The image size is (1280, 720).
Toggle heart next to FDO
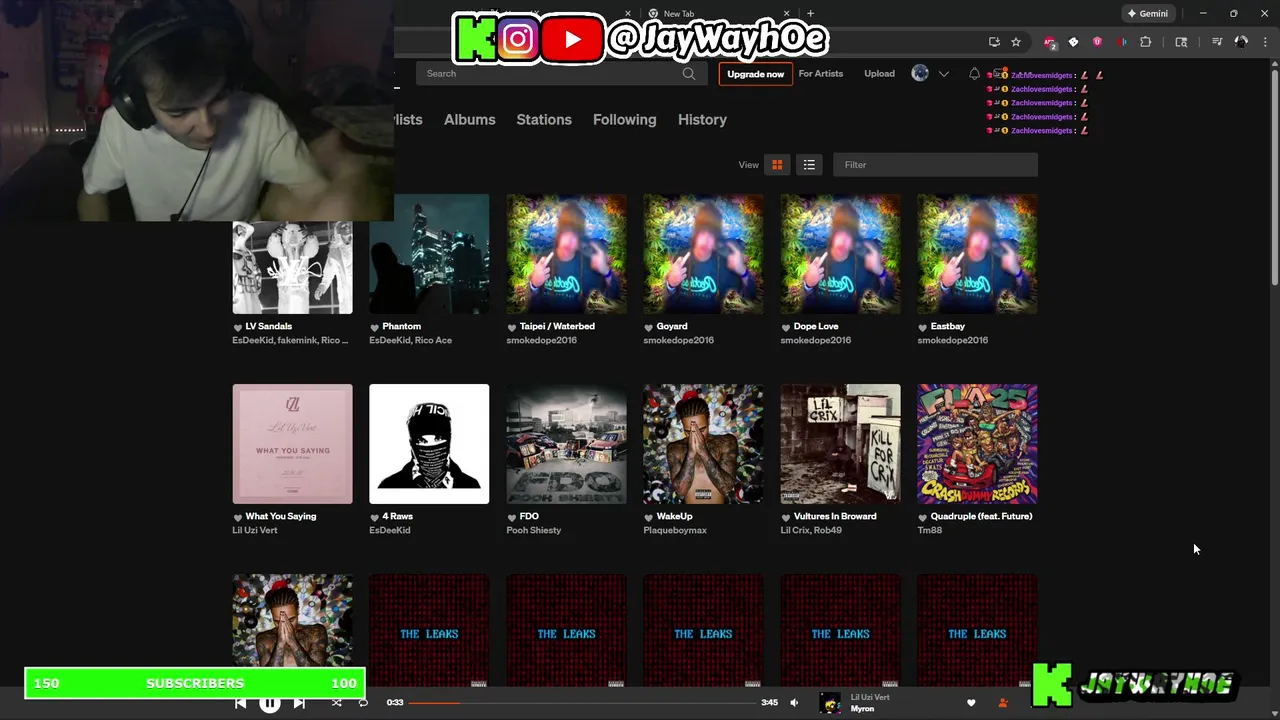click(x=512, y=517)
